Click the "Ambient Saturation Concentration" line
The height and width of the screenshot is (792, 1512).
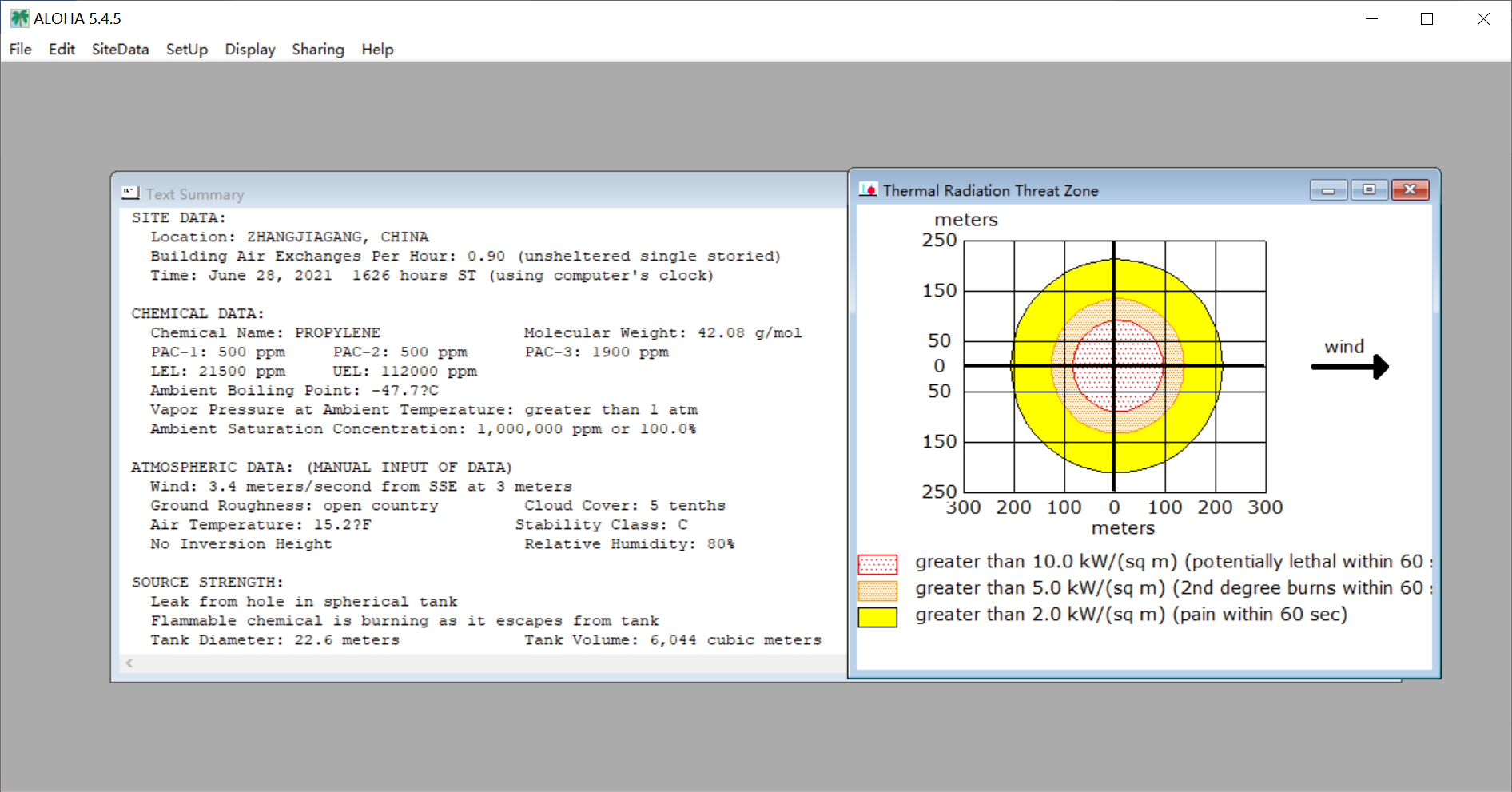[x=424, y=428]
